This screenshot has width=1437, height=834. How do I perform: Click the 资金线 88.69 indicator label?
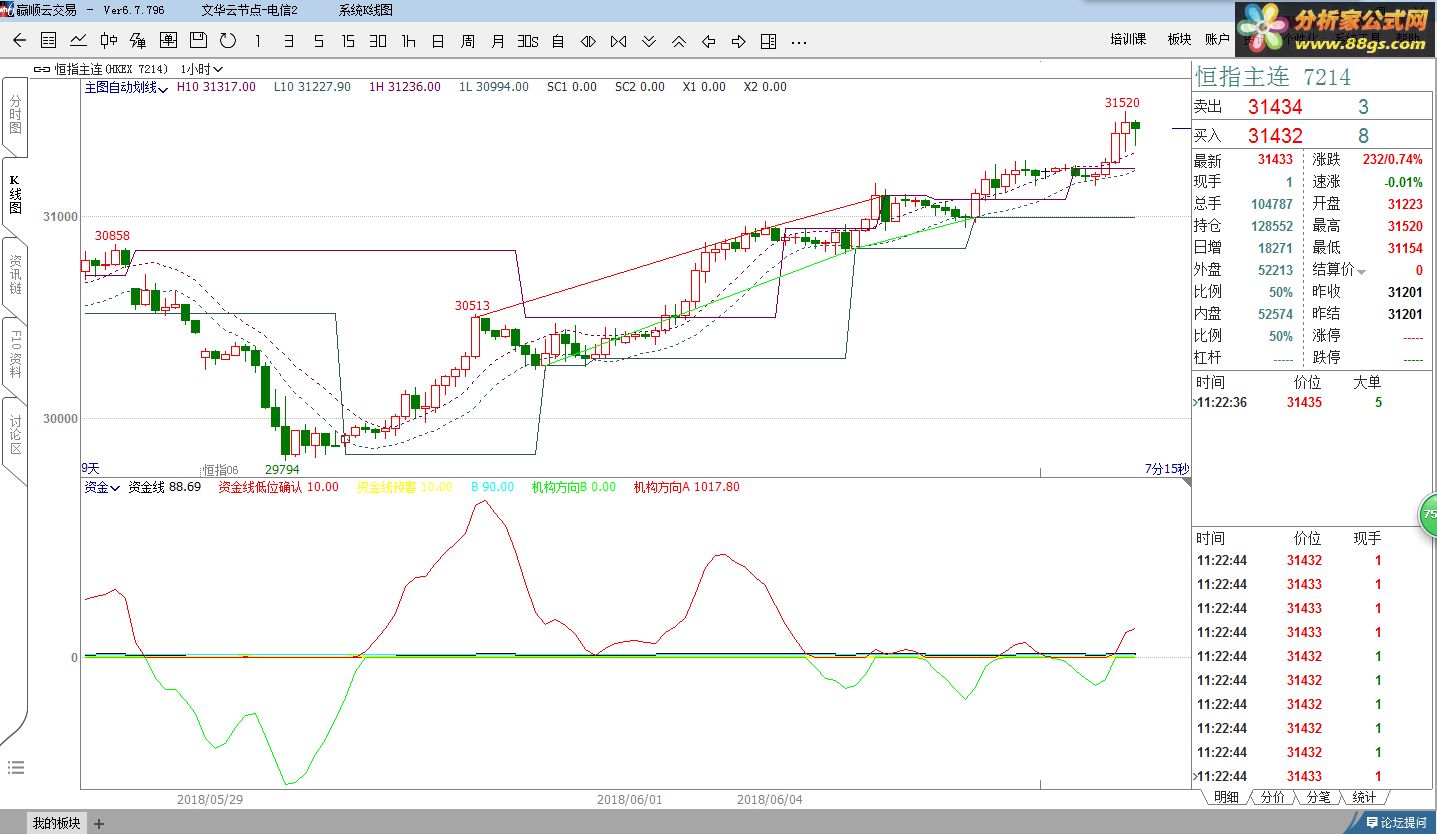pyautogui.click(x=165, y=487)
